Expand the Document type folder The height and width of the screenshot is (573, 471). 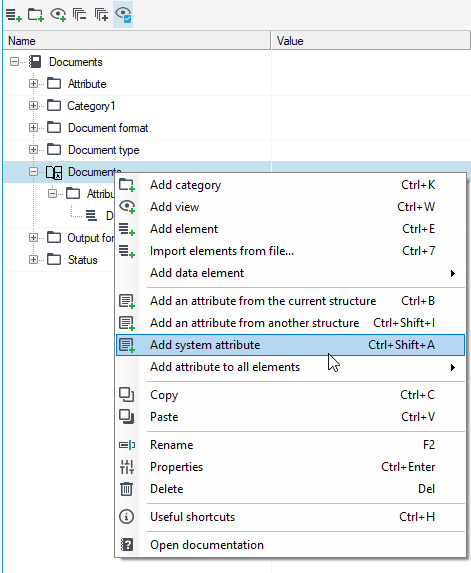(33, 149)
